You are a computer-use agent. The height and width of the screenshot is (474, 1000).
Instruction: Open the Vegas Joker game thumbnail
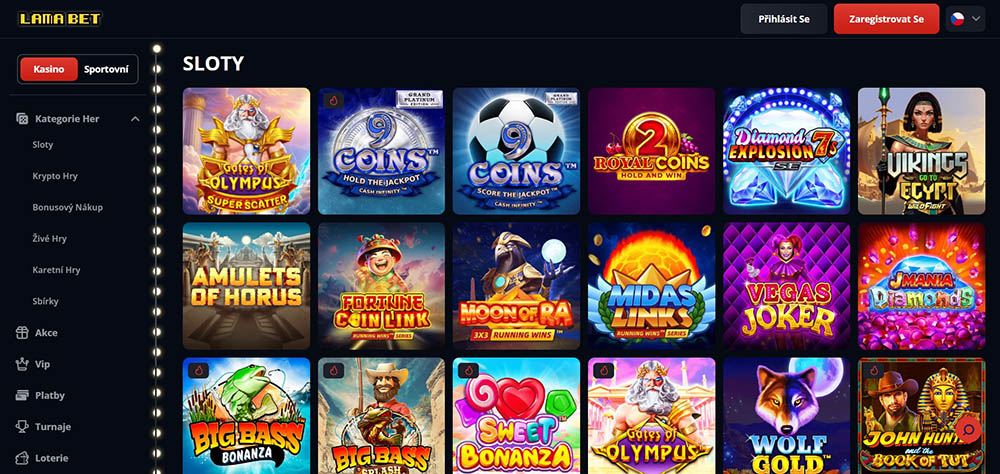[786, 286]
